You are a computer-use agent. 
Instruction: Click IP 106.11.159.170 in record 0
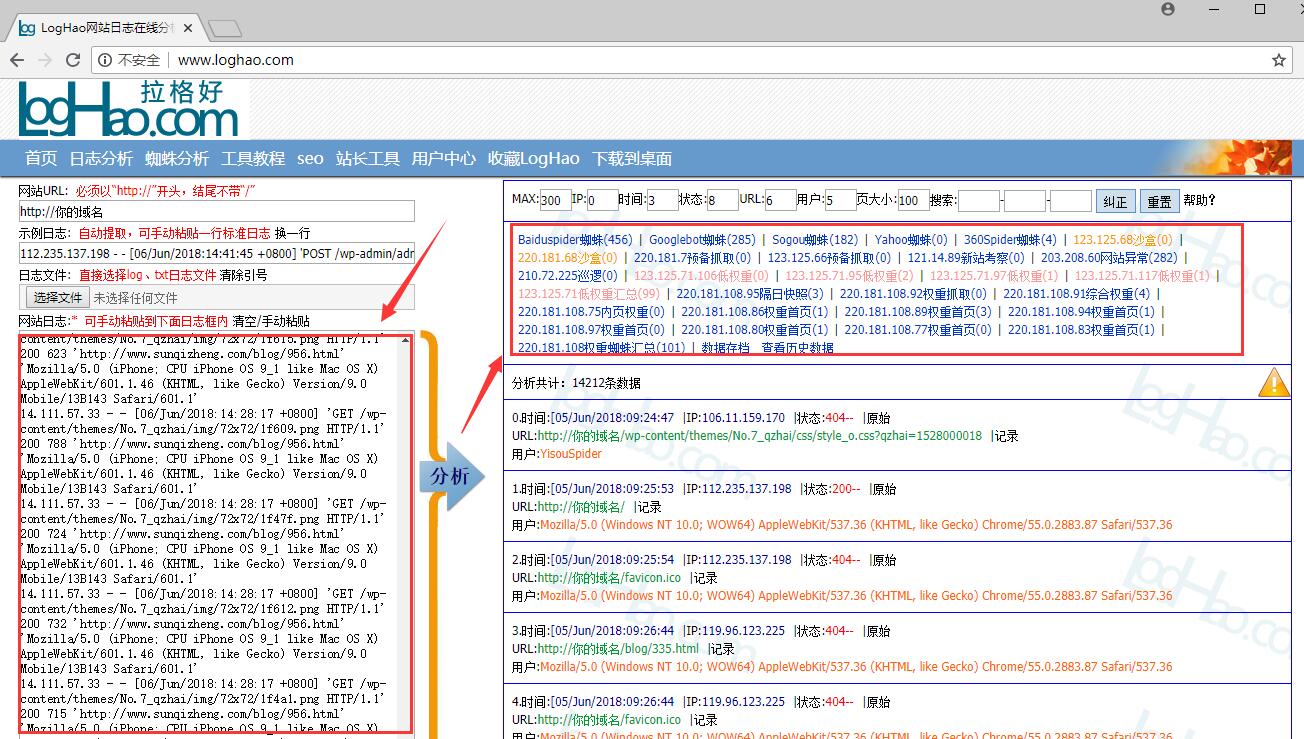(743, 418)
